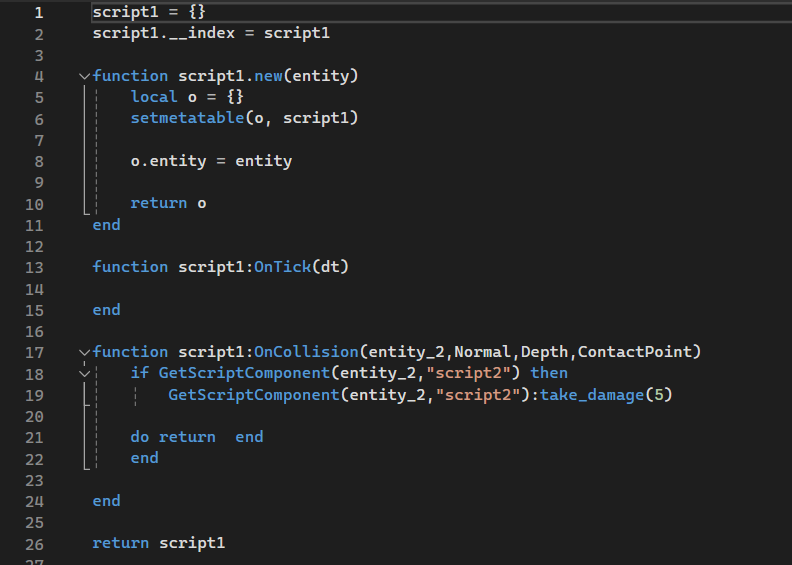792x565 pixels.
Task: Click the end keyword on line 24
Action: tap(106, 501)
